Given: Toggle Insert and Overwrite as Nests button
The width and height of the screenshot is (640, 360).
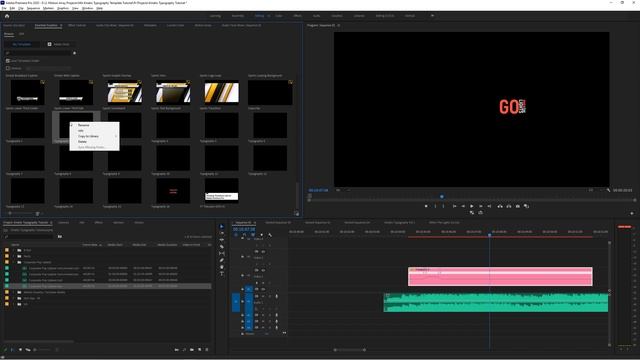Looking at the screenshot, I should click(x=236, y=235).
